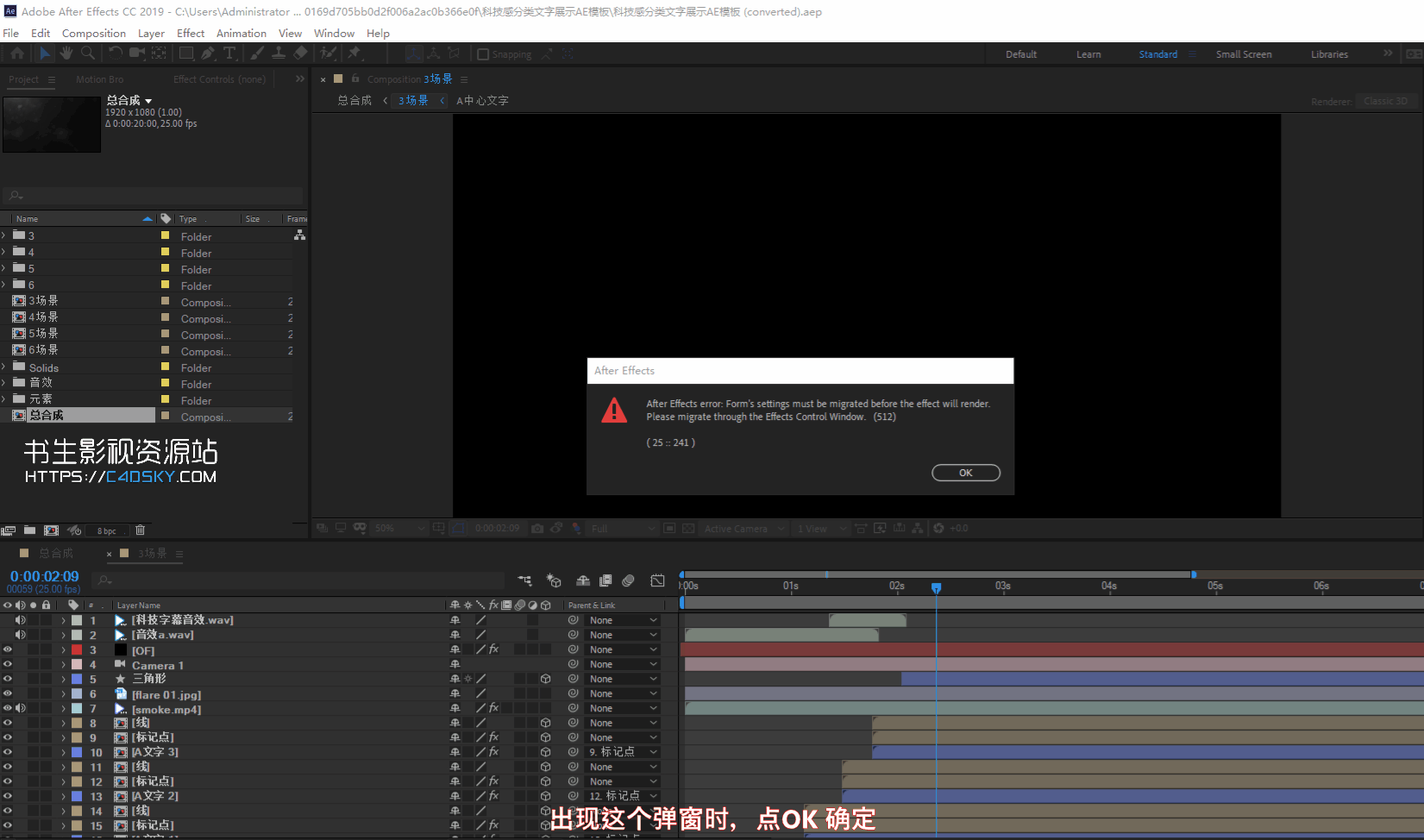Twirl open the [OF] layer properties
Screen dimensions: 1424x840
[x=63, y=650]
